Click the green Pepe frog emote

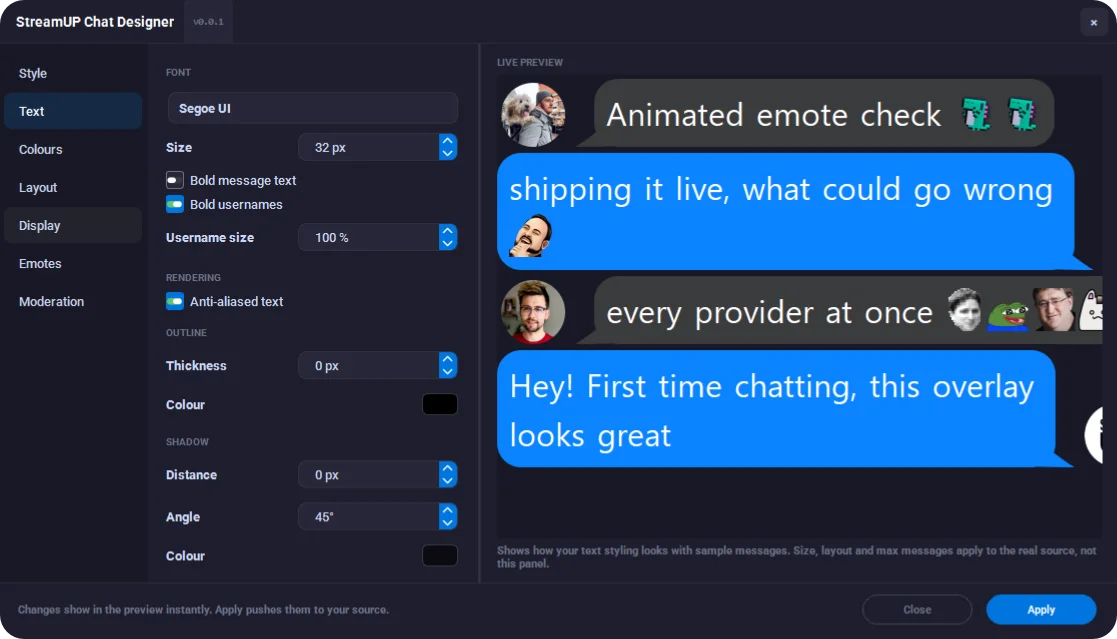[x=1007, y=316]
